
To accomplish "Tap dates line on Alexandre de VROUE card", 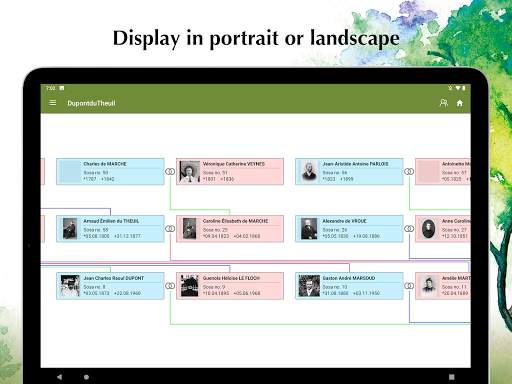I will click(351, 236).
